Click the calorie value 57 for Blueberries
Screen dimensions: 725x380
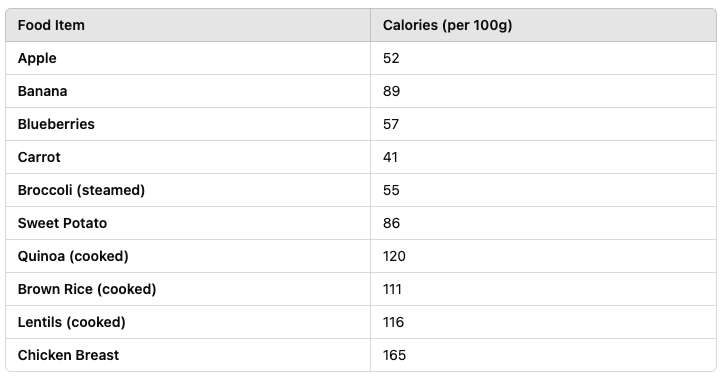[x=391, y=124]
